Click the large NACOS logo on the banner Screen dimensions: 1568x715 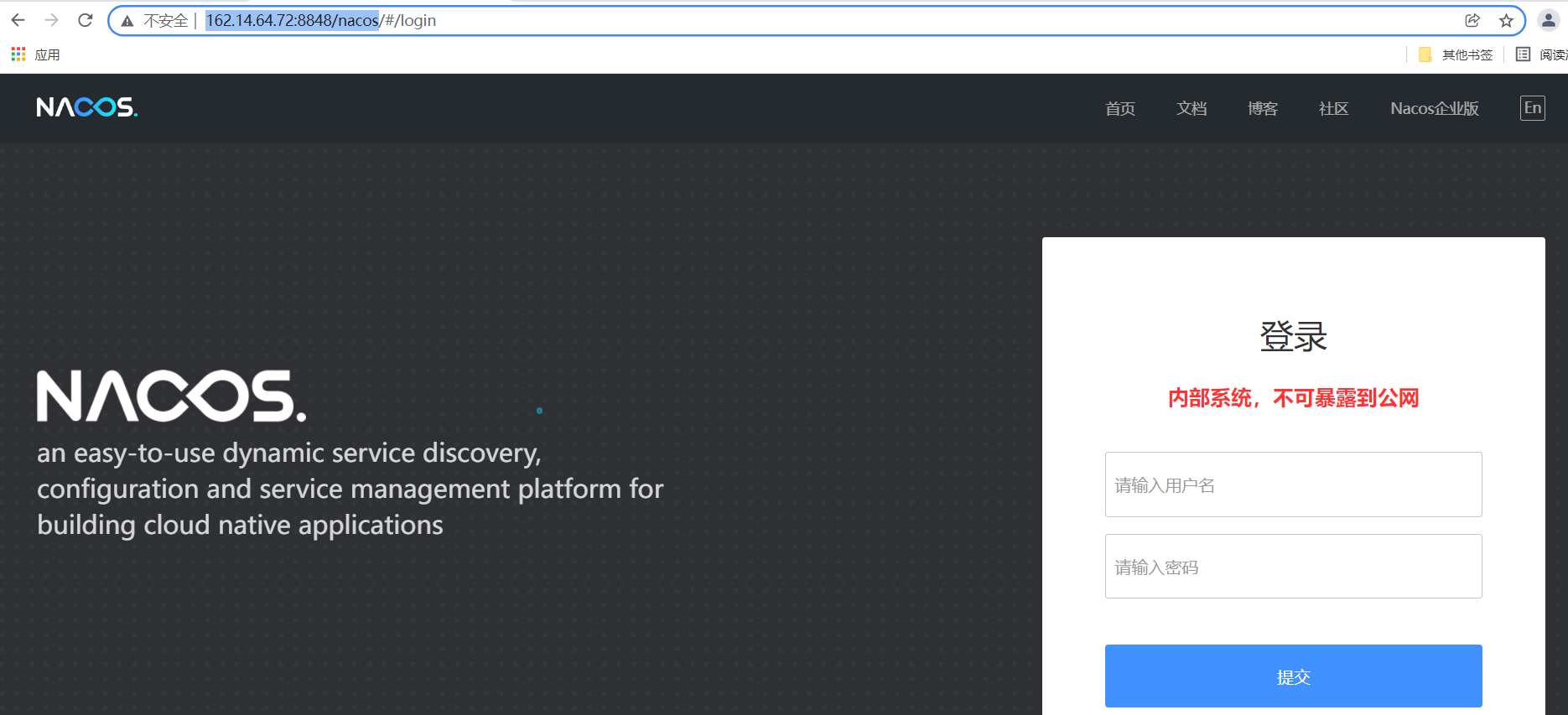(172, 396)
